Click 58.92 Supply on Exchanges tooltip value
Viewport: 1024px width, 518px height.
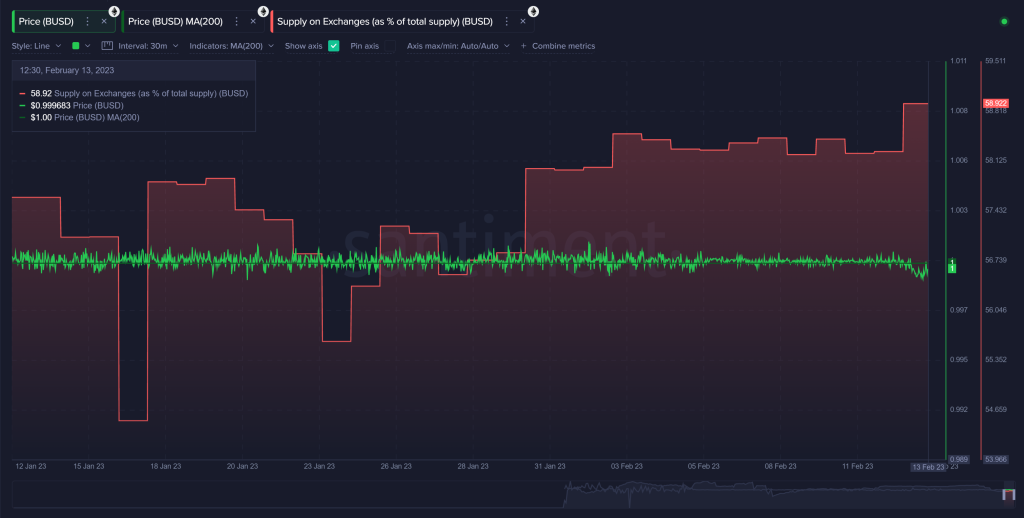[x=41, y=93]
